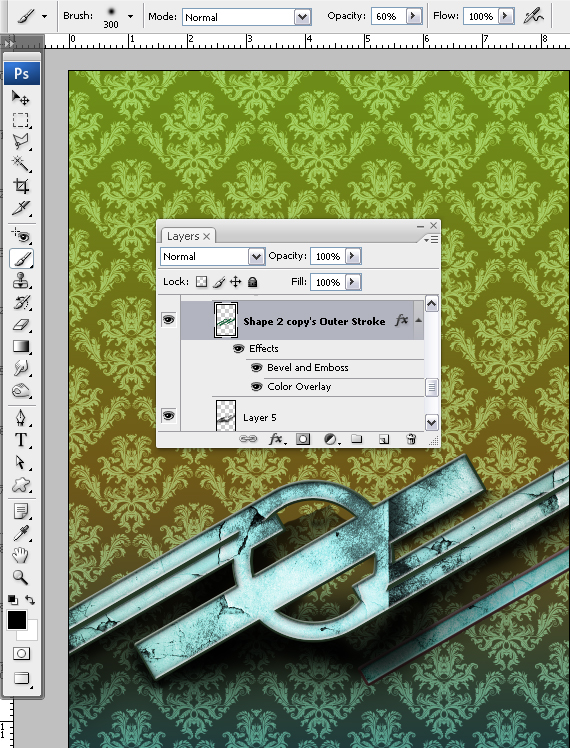
Task: Select the Hand tool
Action: (21, 555)
